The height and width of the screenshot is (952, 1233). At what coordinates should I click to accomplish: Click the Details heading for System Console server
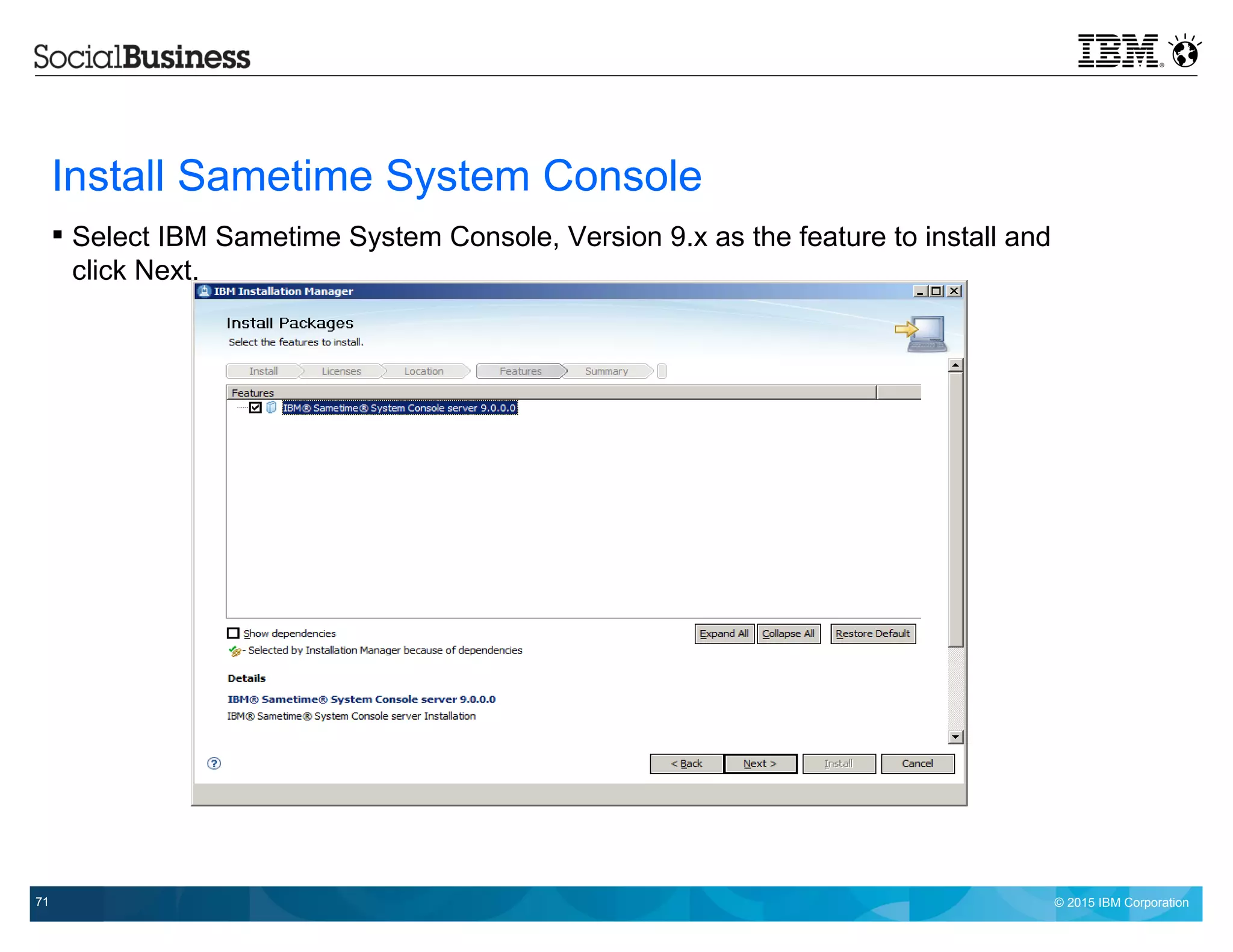(361, 699)
